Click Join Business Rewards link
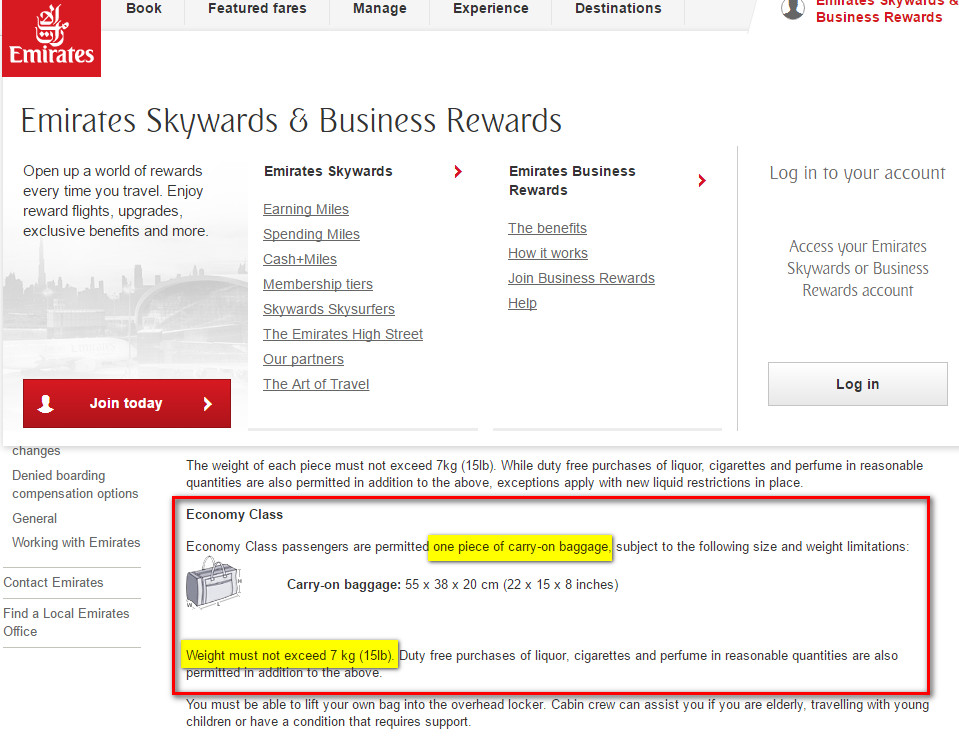 [581, 278]
